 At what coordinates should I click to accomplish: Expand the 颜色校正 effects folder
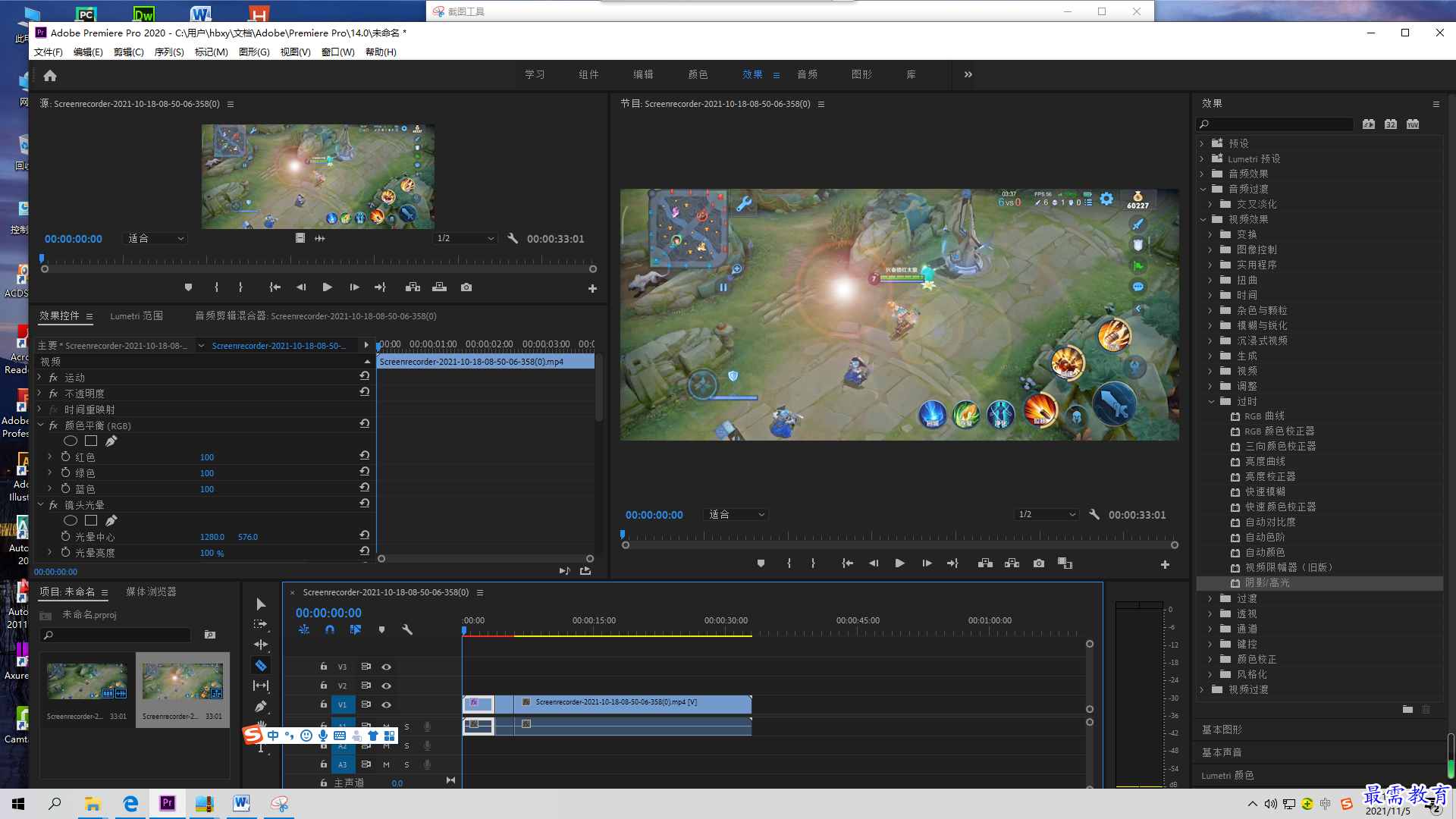click(x=1210, y=659)
